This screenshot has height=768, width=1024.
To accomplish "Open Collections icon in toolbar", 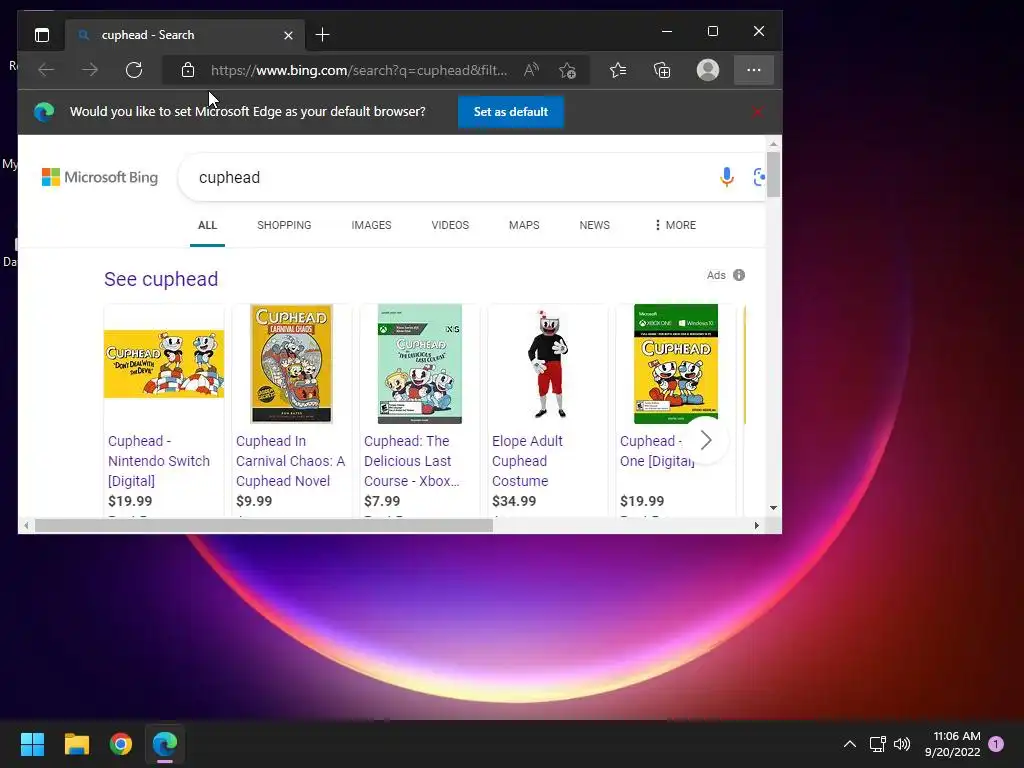I will pos(662,70).
